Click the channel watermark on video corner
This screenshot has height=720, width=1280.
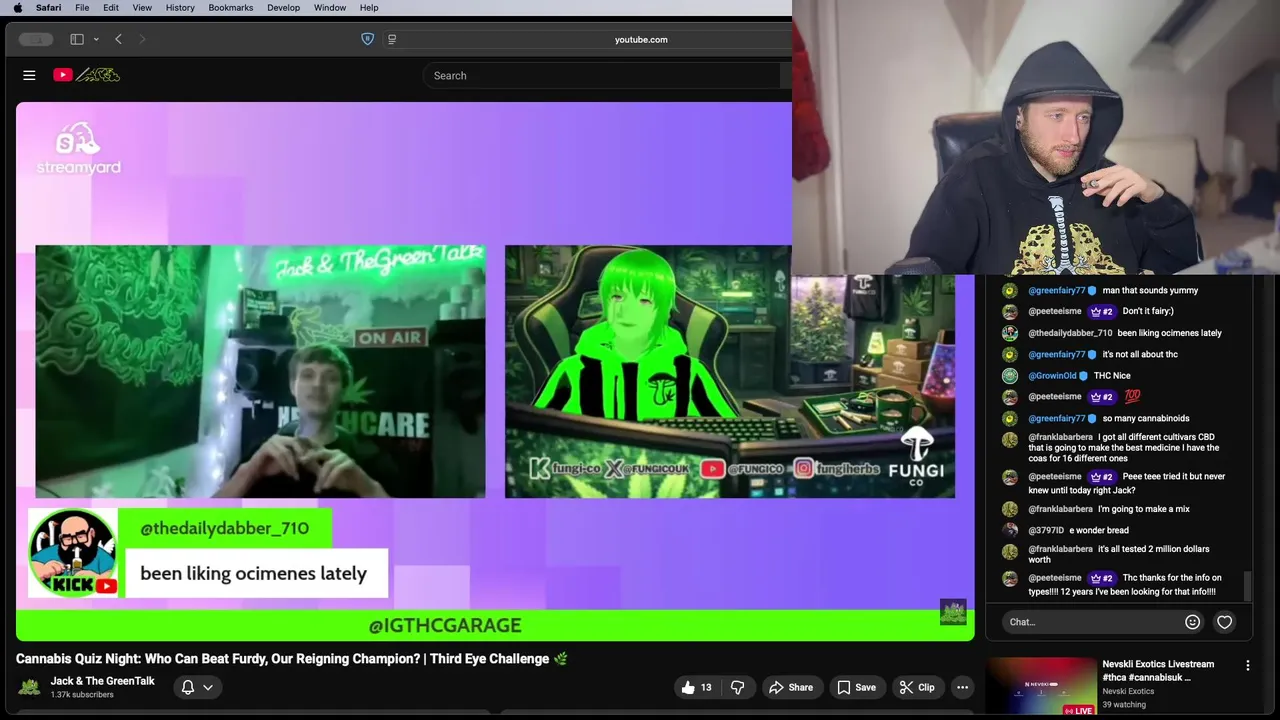click(953, 612)
